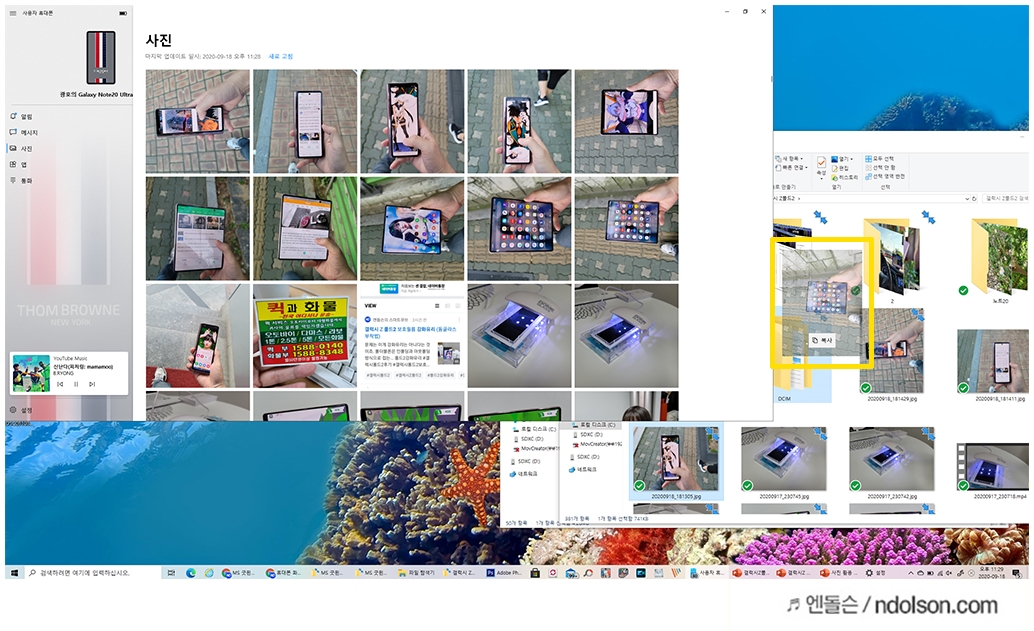
Task: Open the news article screenshot photo
Action: (x=412, y=336)
